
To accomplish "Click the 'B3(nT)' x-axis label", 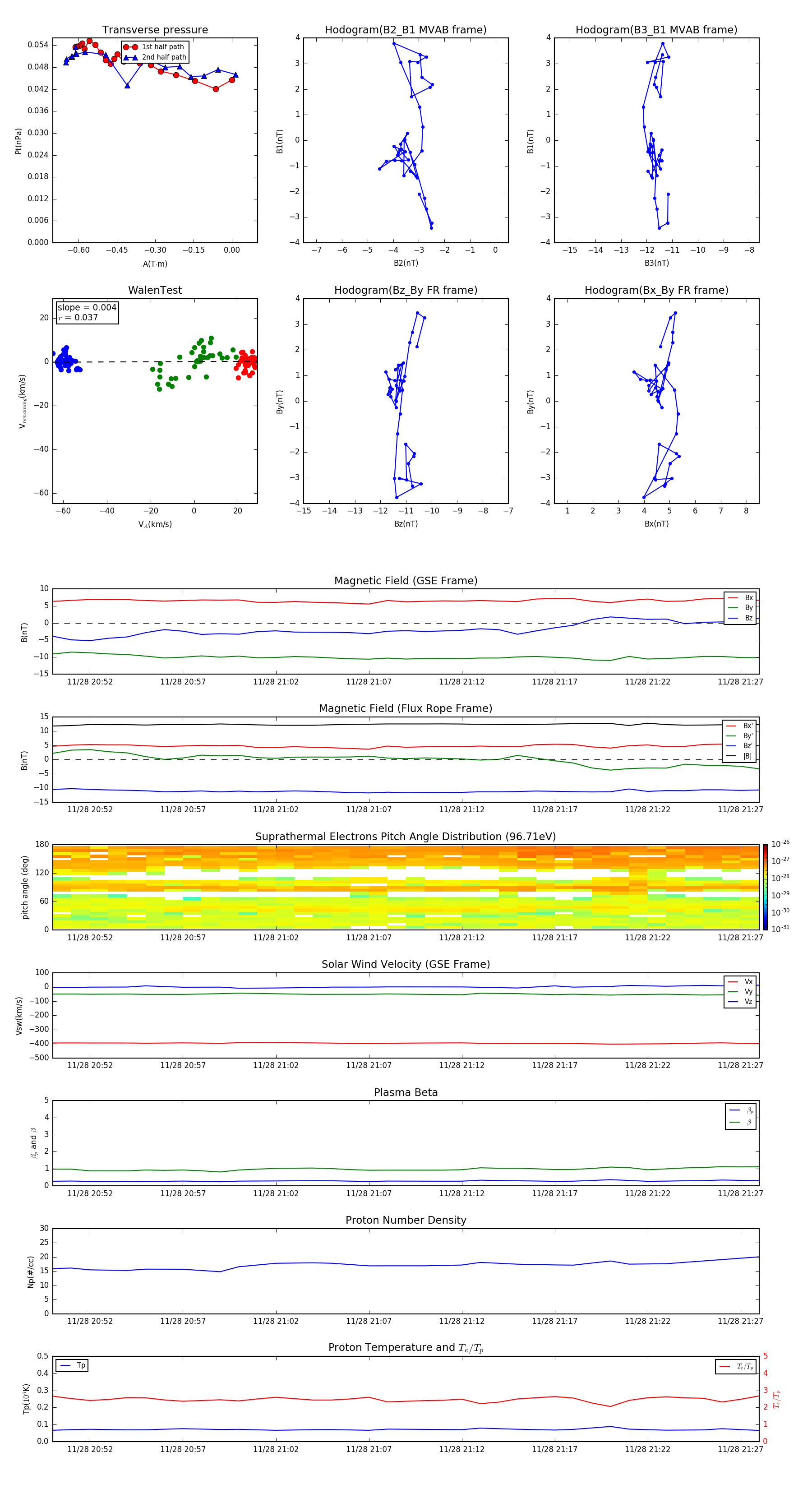I will click(656, 263).
